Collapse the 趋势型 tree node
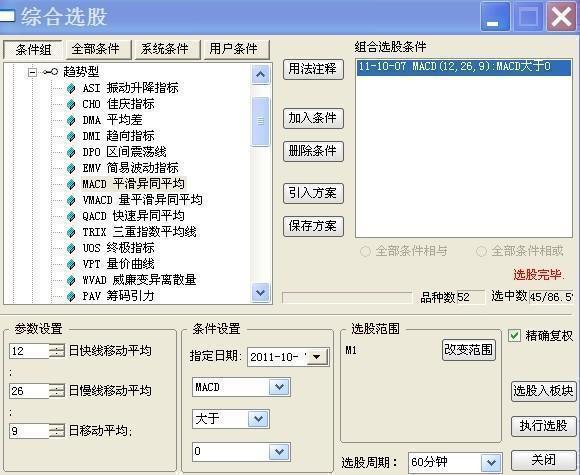 click(33, 72)
